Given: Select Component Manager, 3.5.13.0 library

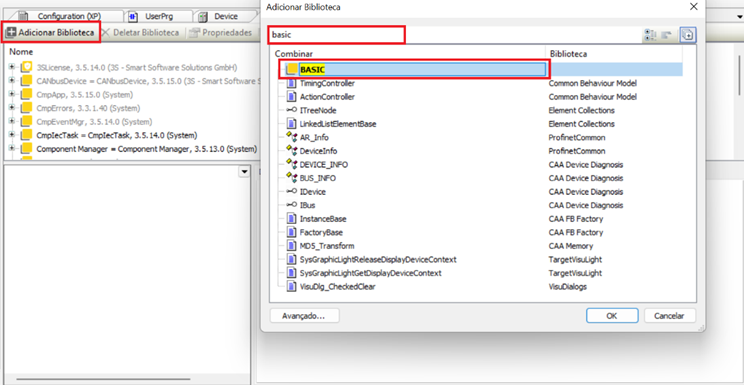Looking at the screenshot, I should (147, 149).
